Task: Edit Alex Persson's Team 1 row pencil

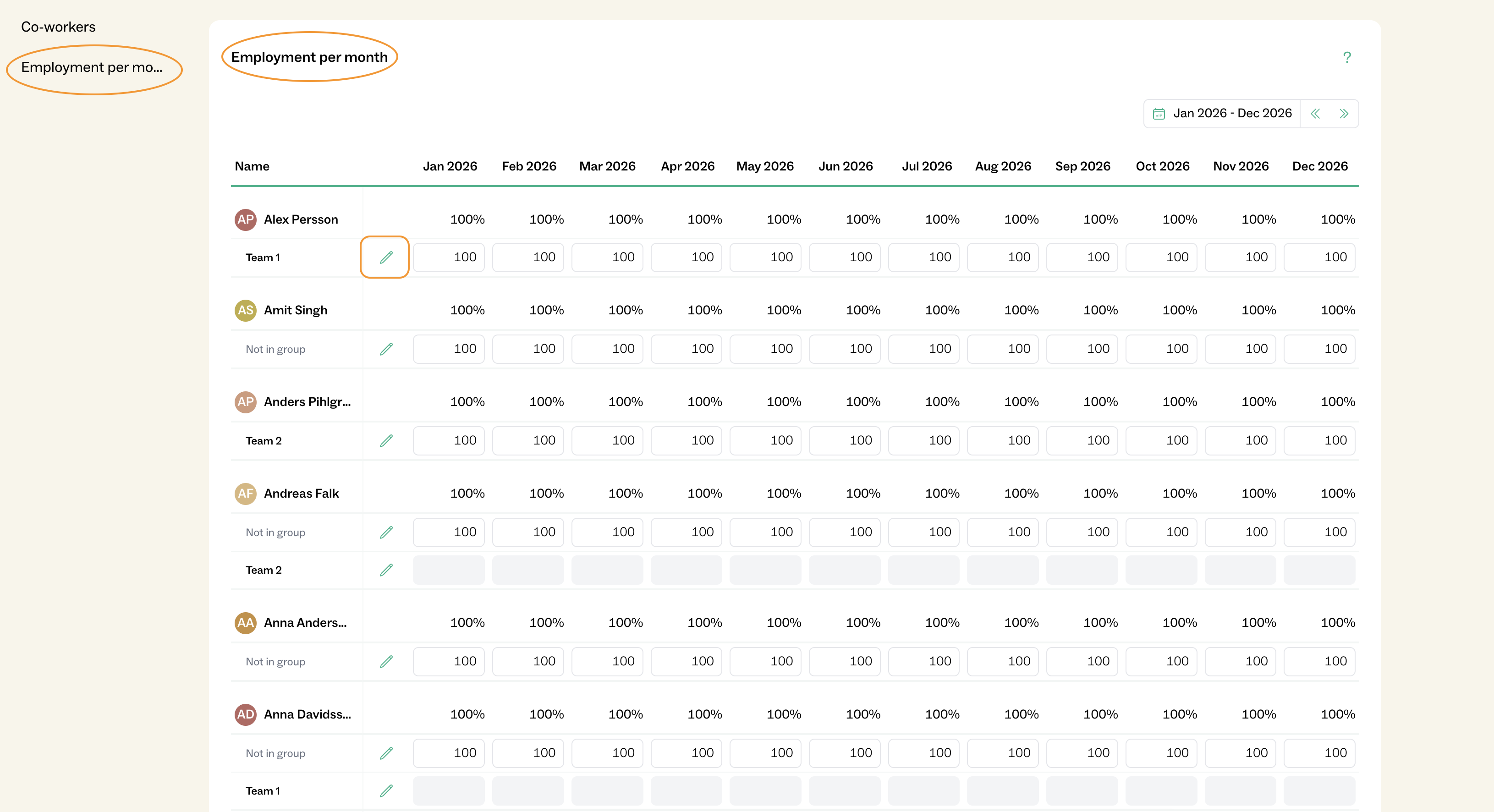Action: pos(386,258)
